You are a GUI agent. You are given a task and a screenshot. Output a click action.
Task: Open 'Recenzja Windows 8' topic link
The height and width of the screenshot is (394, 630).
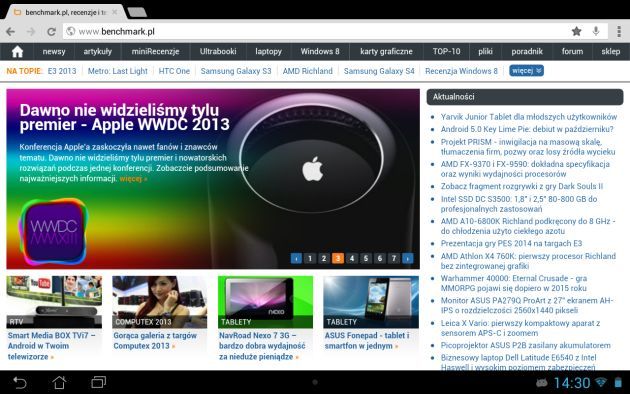(x=461, y=71)
